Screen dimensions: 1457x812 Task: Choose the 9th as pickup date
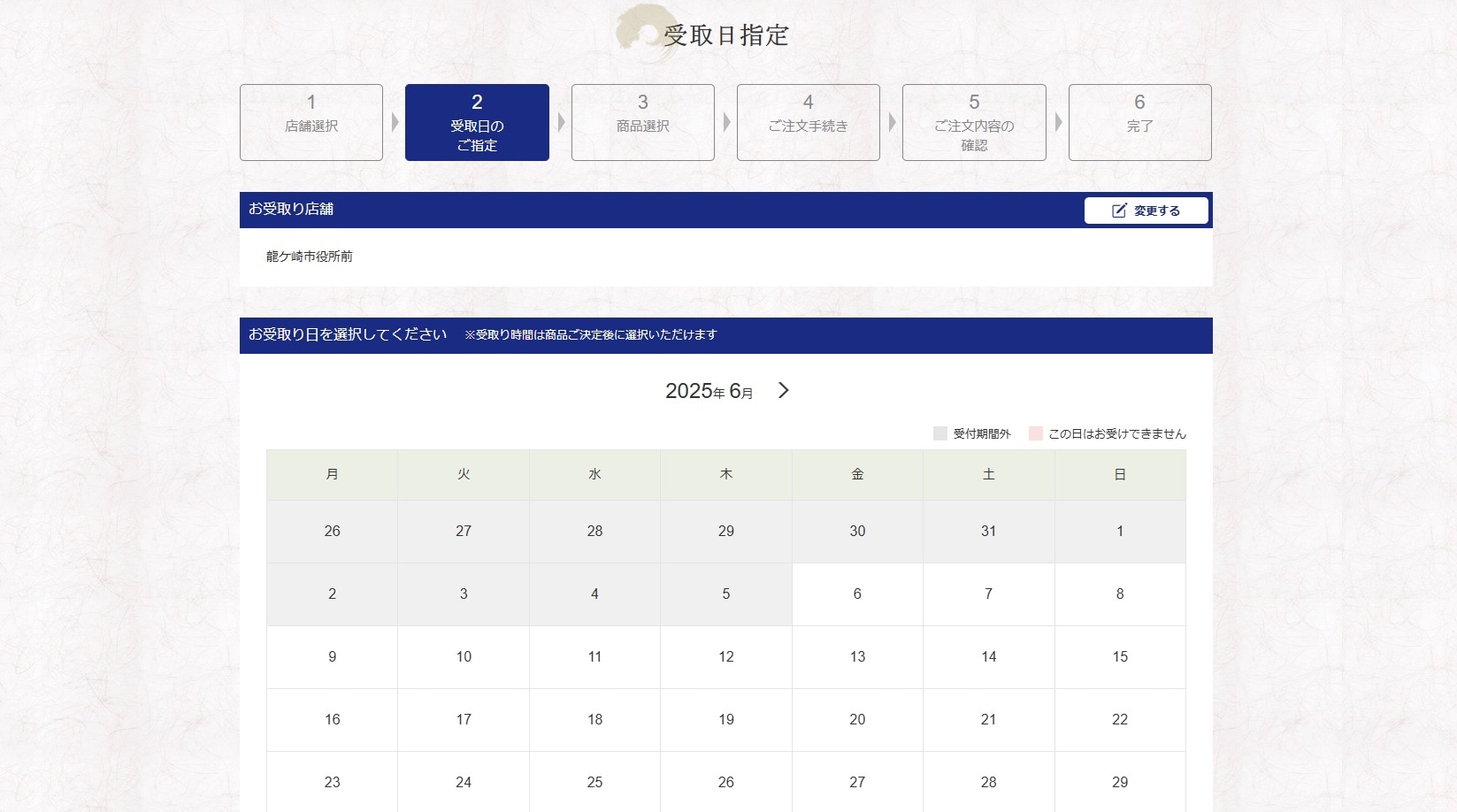tap(333, 657)
